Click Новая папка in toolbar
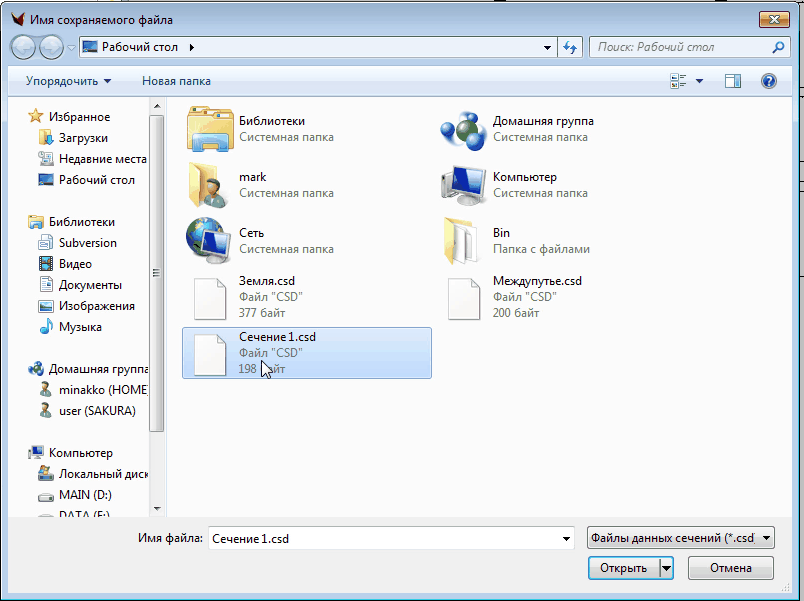The width and height of the screenshot is (804, 601). coord(176,81)
